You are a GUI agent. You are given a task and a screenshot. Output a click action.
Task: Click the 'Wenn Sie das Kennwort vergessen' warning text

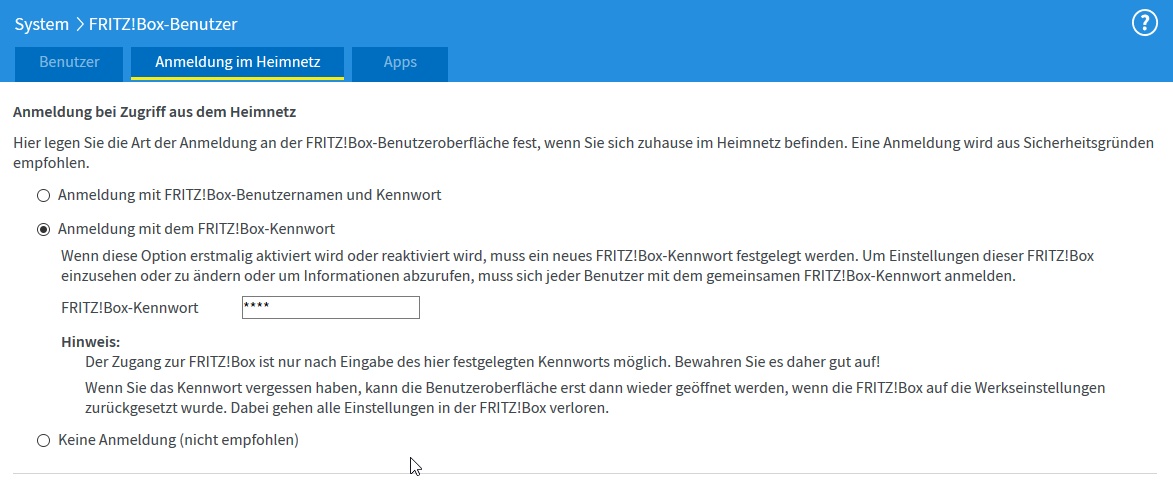[595, 399]
